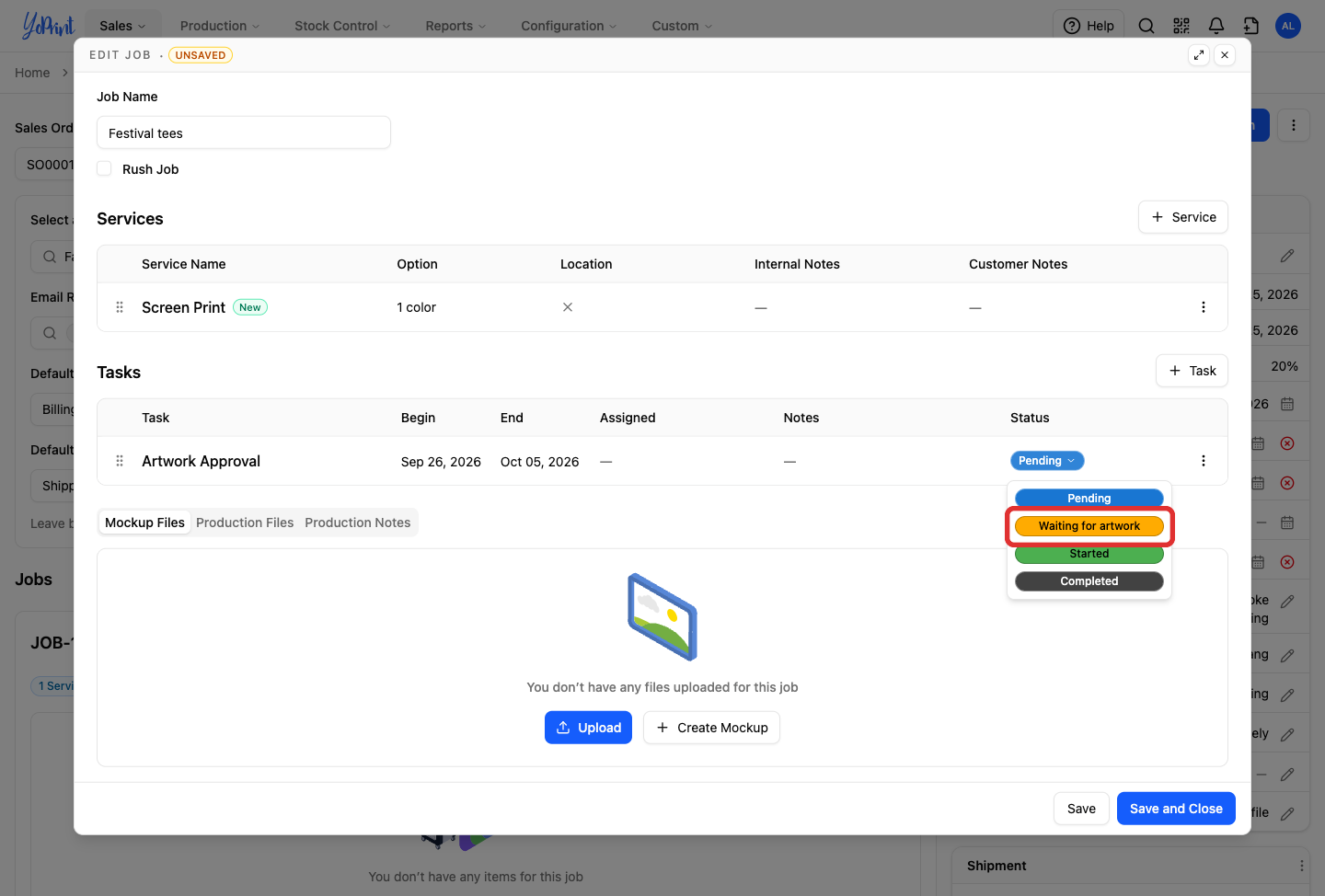Select the Mockup Files tab

[x=144, y=523]
